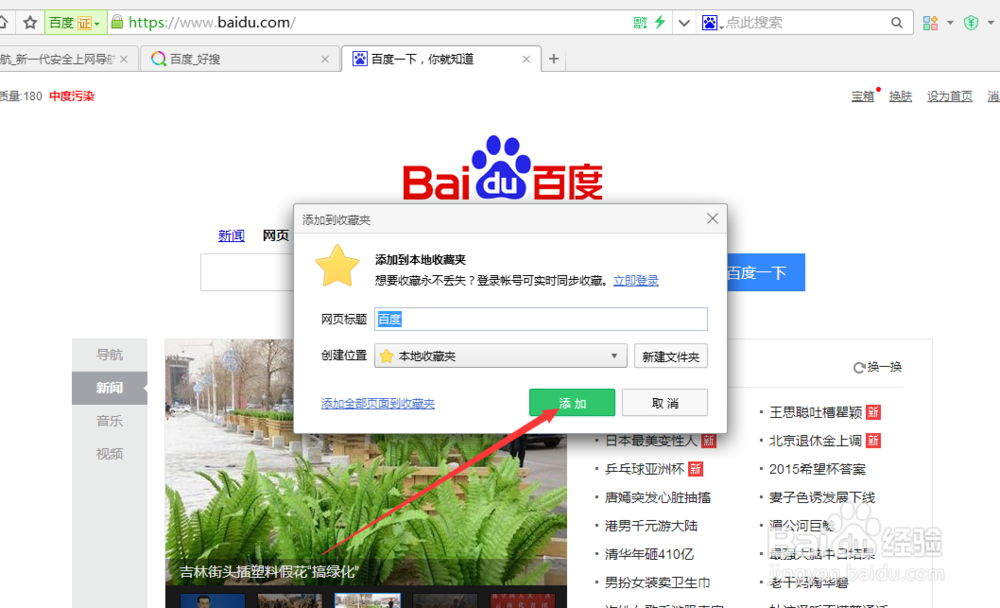Open the Baidu search engine selector
The width and height of the screenshot is (1000, 608).
(712, 23)
